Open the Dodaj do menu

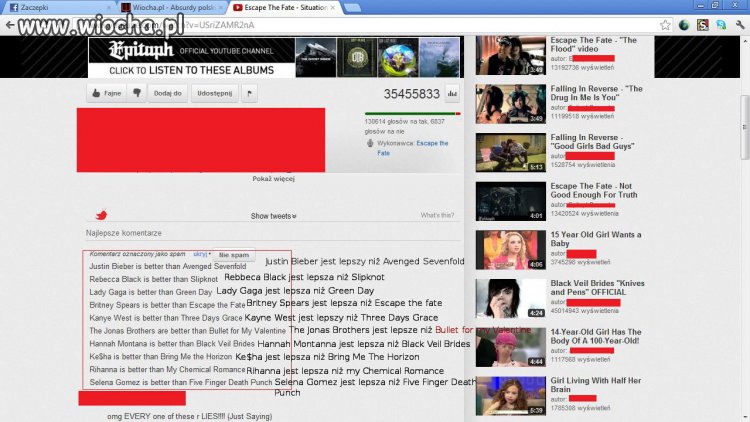[x=167, y=93]
